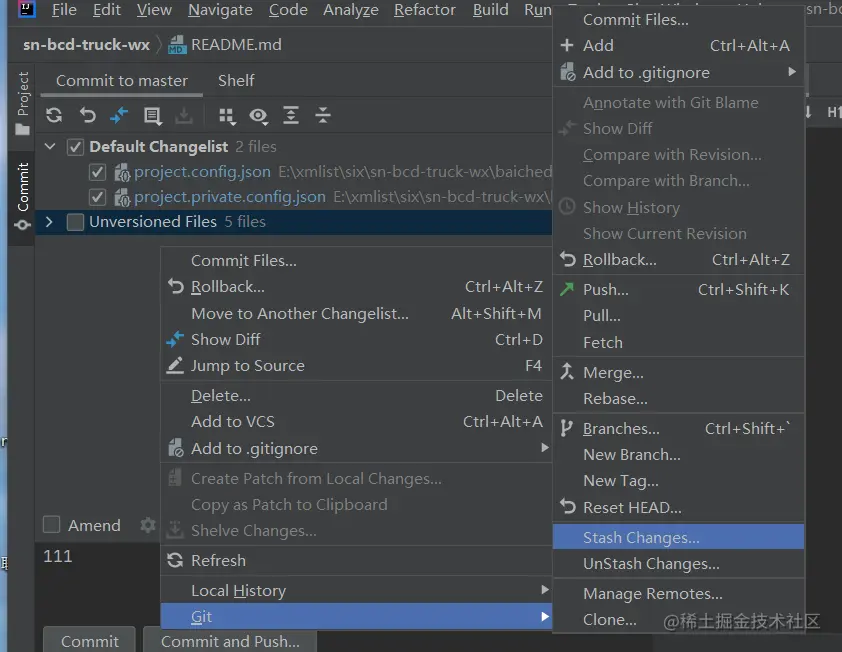Viewport: 842px width, 652px height.
Task: Collapse the Default Changelist node
Action: click(50, 146)
